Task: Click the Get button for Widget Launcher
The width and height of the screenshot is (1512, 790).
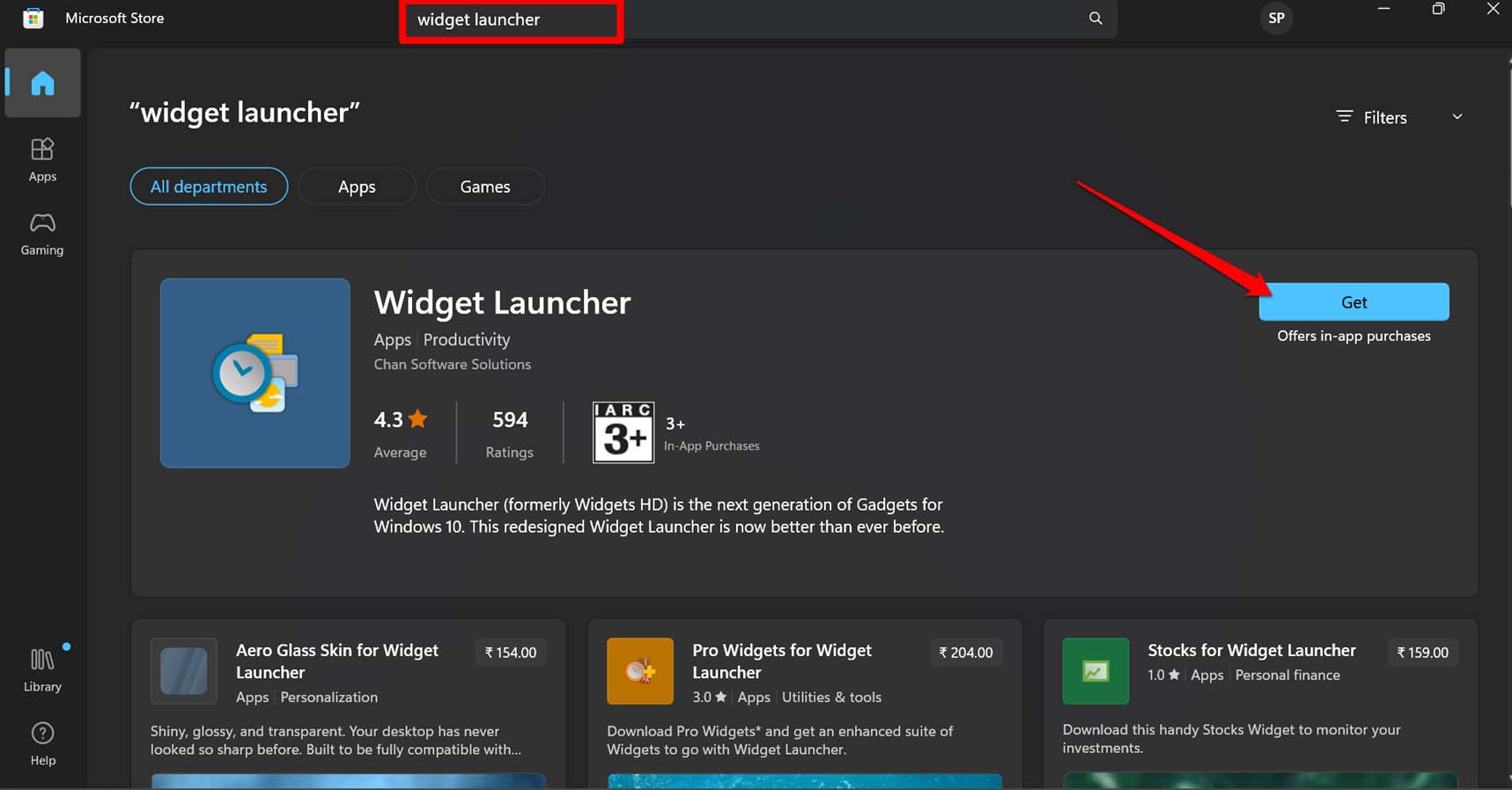Action: (x=1353, y=302)
